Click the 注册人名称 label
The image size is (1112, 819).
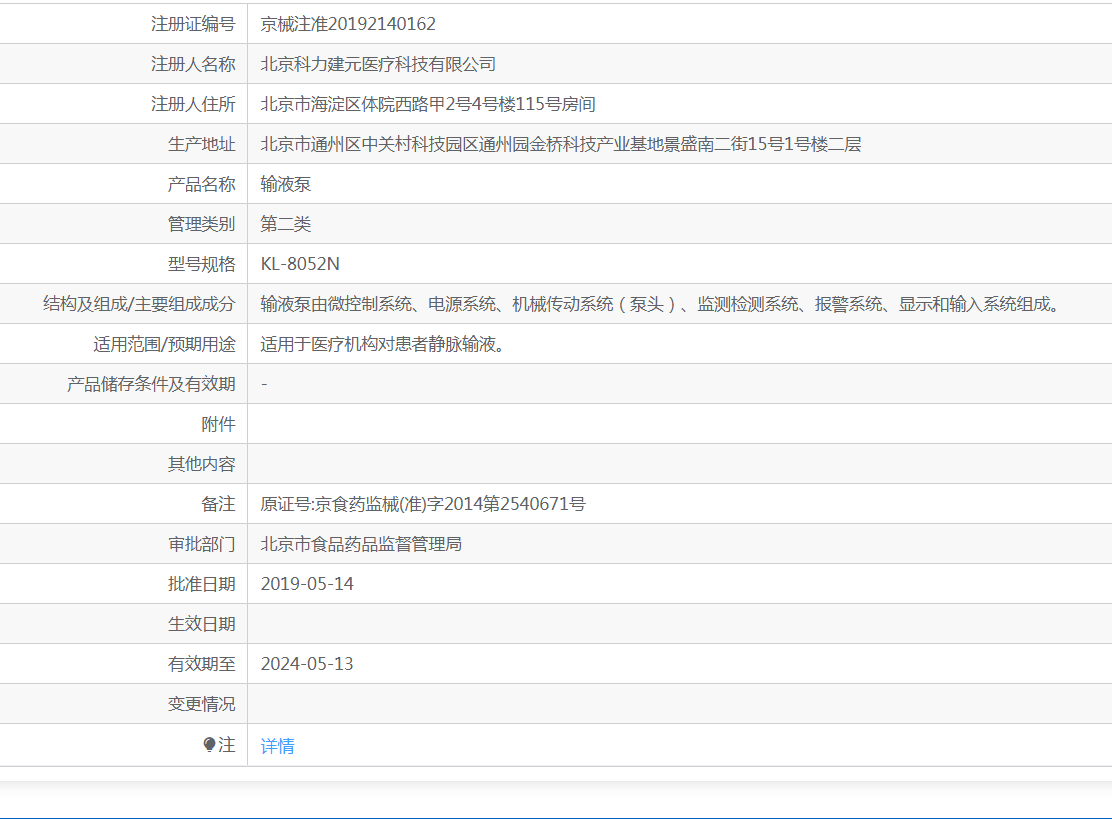point(193,64)
